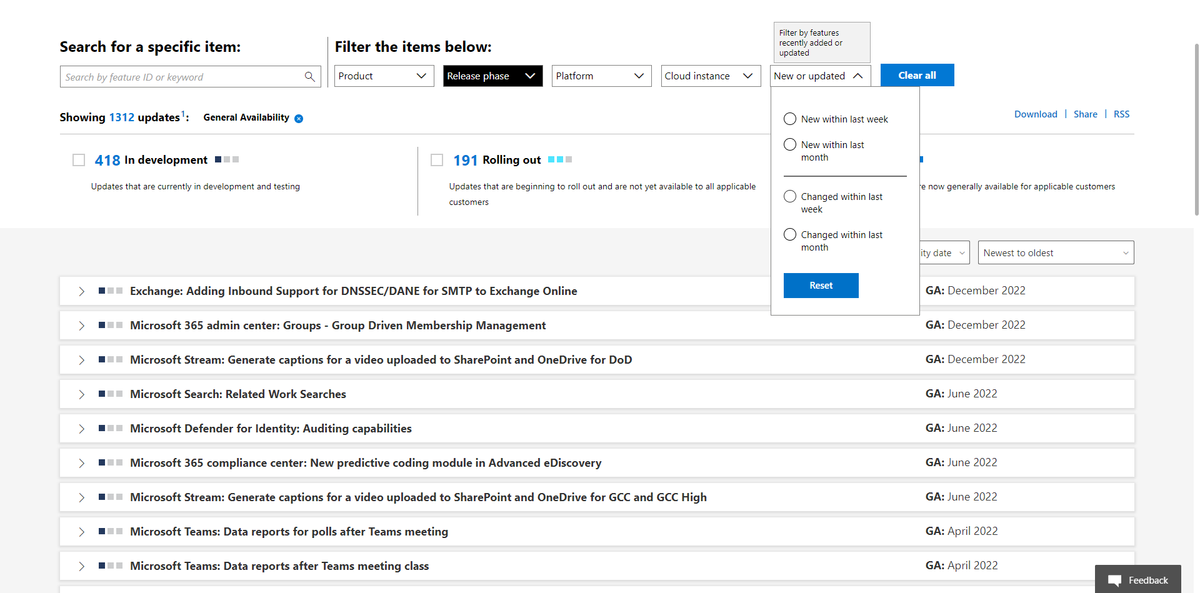The height and width of the screenshot is (593, 1200).
Task: Expand Stream captions for GCC and GCC High
Action: coord(82,498)
